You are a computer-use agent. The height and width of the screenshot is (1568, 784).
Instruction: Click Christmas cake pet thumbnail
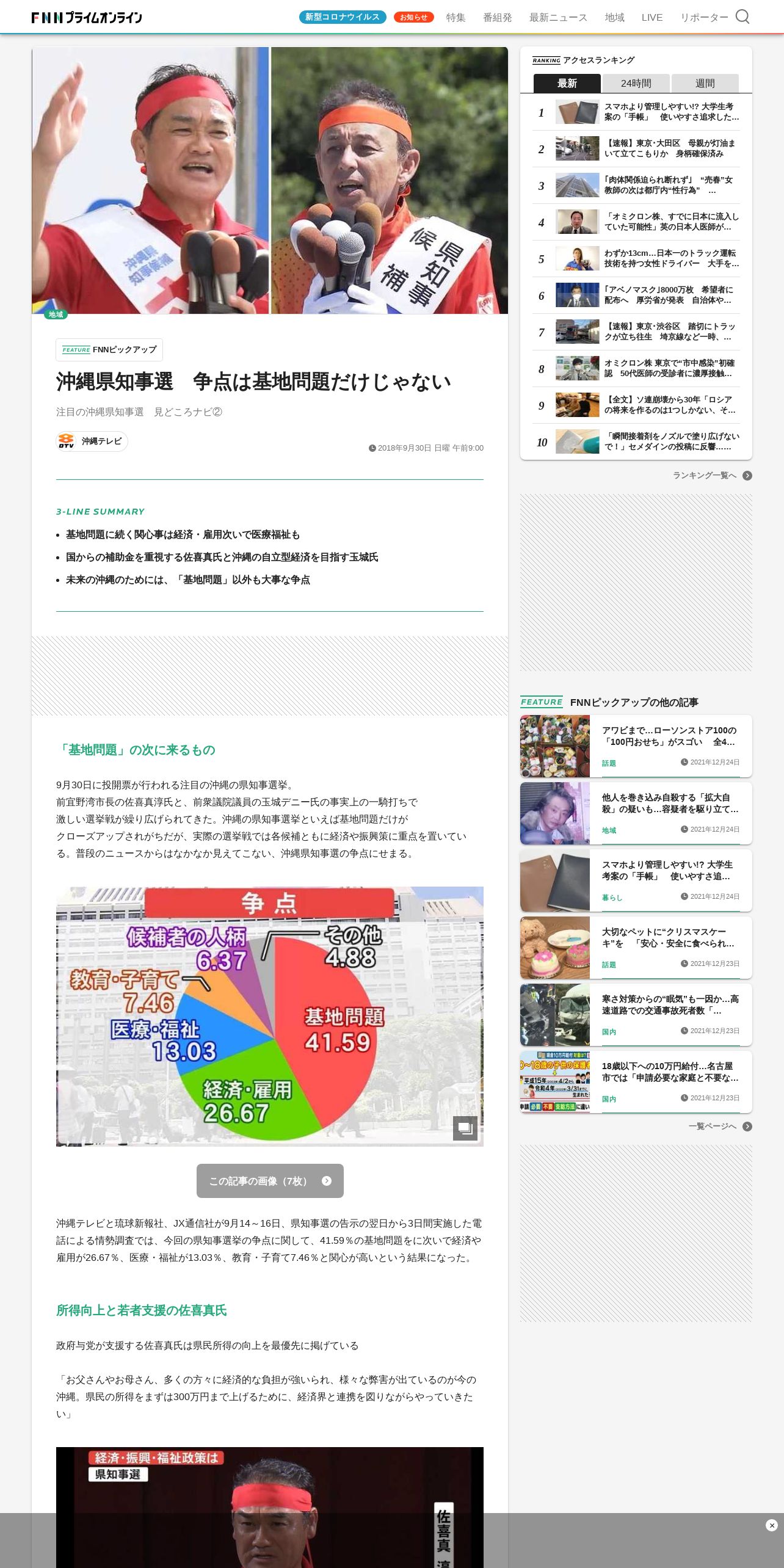coord(555,948)
